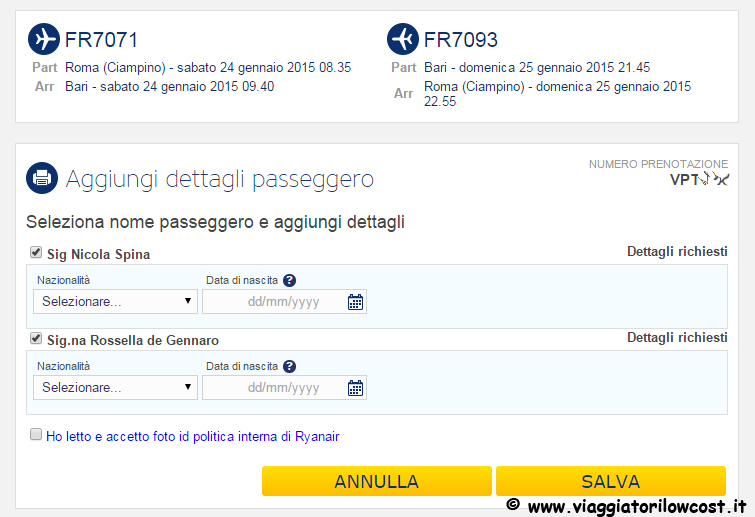
Task: Show help for Nicola Spina's Data di nascita
Action: [x=289, y=280]
